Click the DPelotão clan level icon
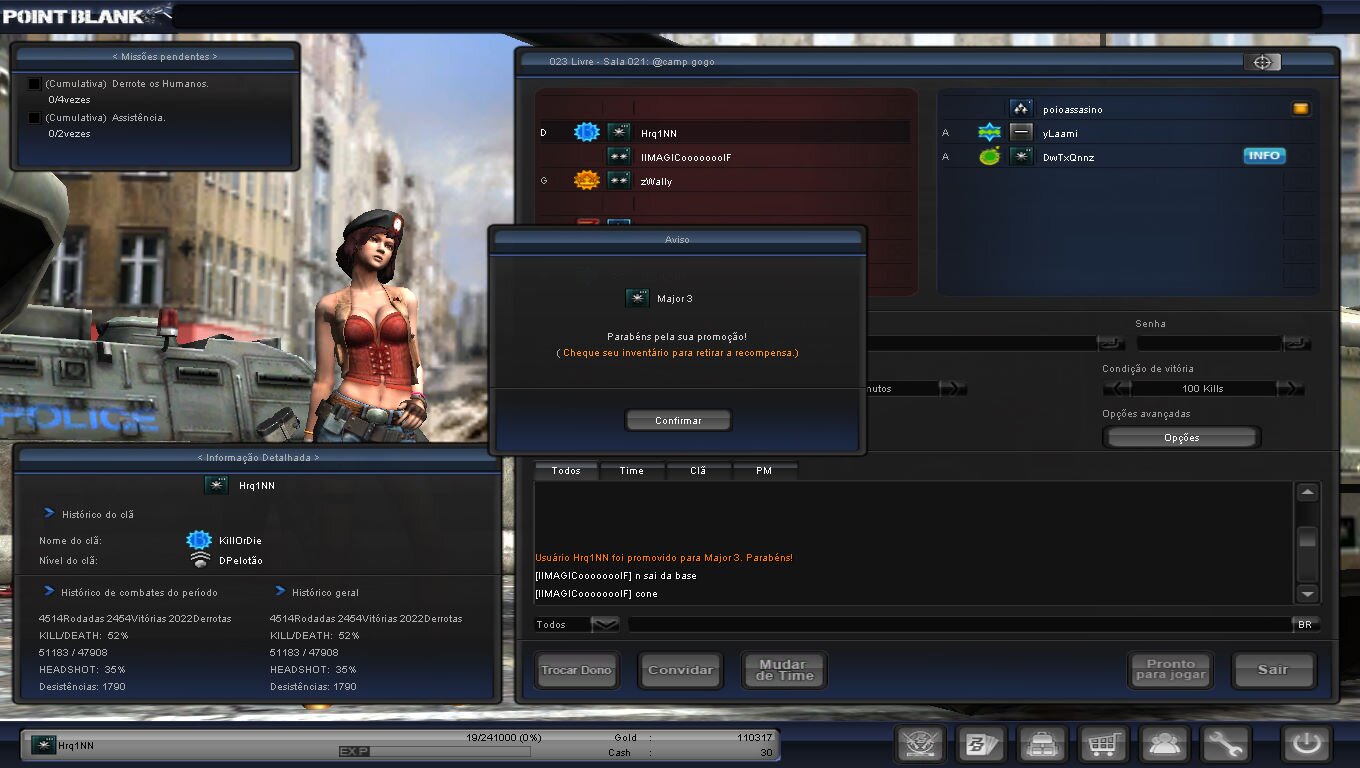Image resolution: width=1360 pixels, height=768 pixels. coord(200,560)
